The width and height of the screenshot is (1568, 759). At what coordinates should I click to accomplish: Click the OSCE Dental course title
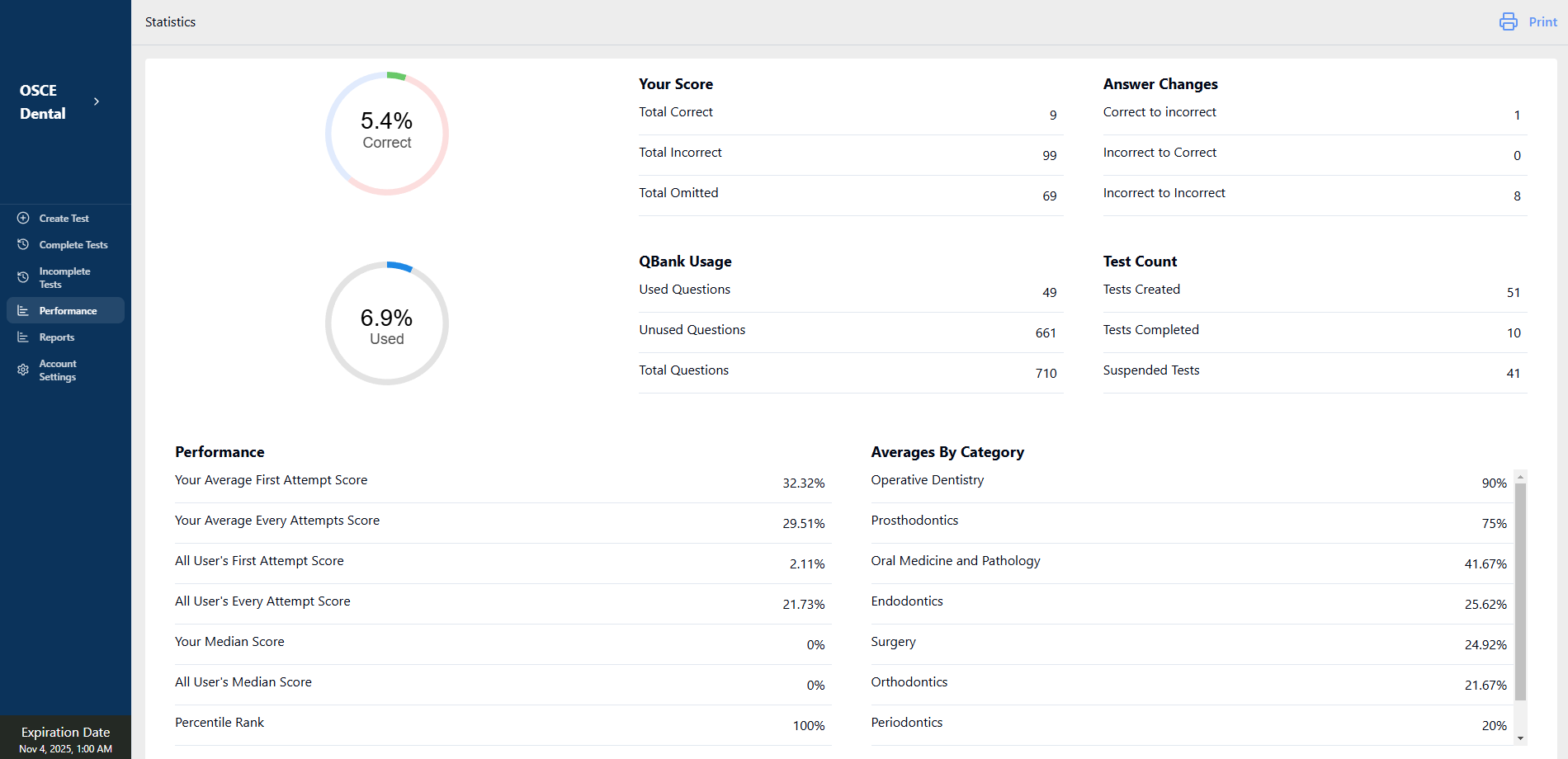click(43, 102)
